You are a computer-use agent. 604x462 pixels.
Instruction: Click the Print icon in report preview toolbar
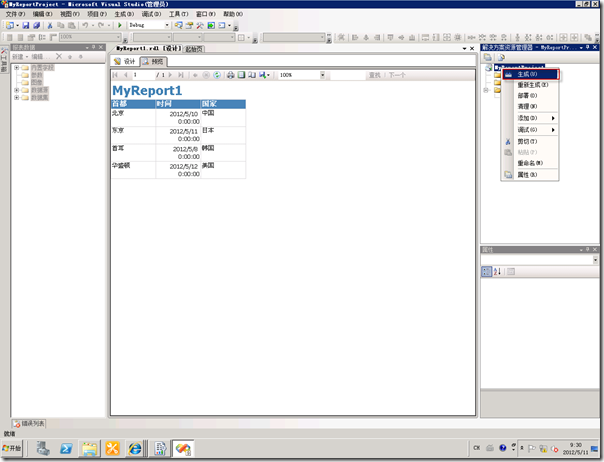230,75
